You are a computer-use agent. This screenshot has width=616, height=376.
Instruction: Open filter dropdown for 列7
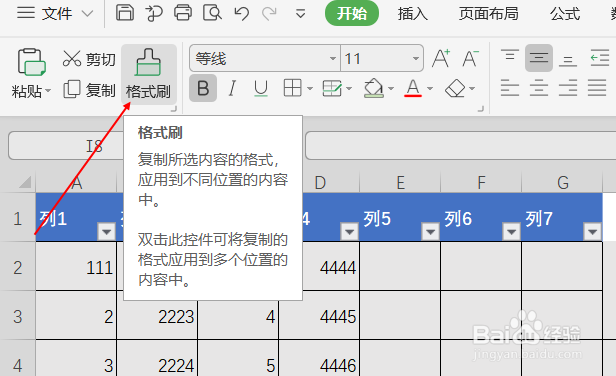click(x=592, y=231)
